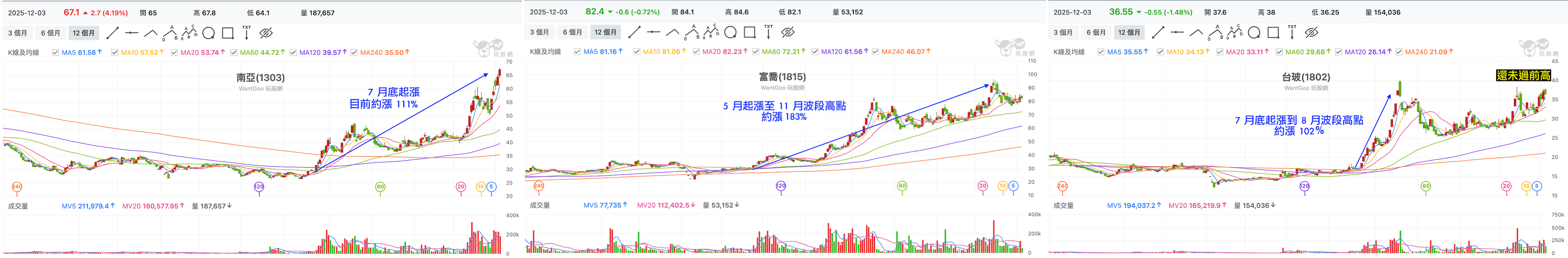Select 0-A-B wave tool in 台玻(1802) chart
The image size is (1568, 258).
[x=1216, y=32]
